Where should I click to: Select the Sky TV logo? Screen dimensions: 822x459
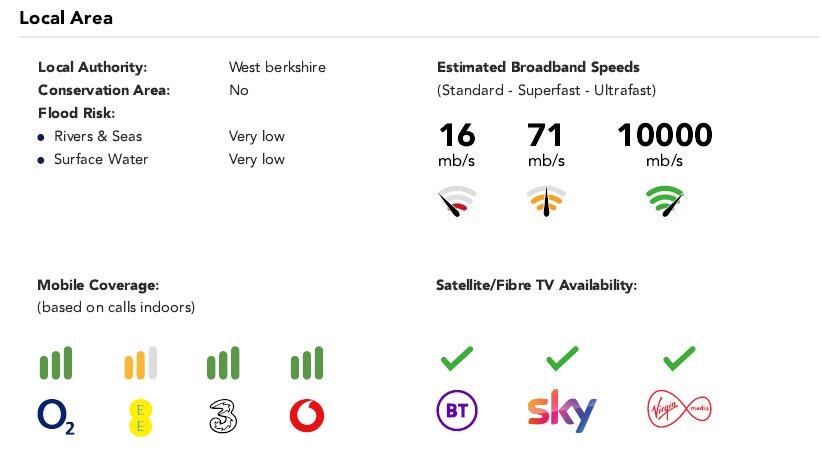tap(561, 411)
